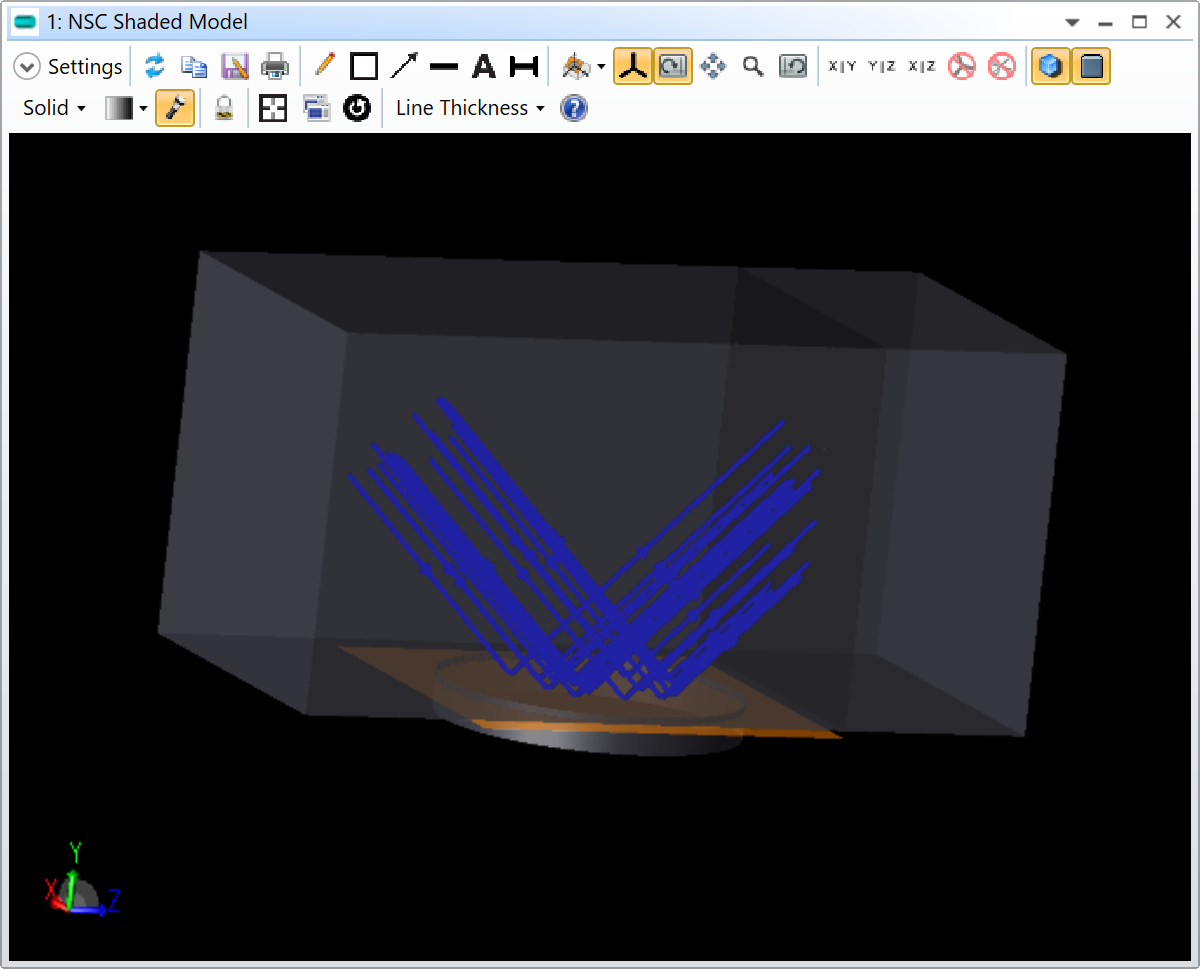Toggle the dark gray solid view button
This screenshot has height=969, width=1200.
click(x=1091, y=67)
